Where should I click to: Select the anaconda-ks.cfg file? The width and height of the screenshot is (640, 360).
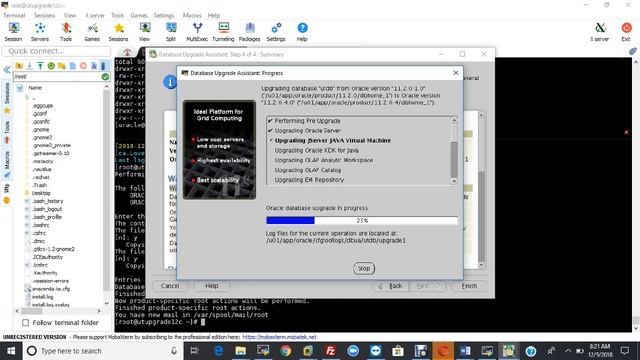51,289
